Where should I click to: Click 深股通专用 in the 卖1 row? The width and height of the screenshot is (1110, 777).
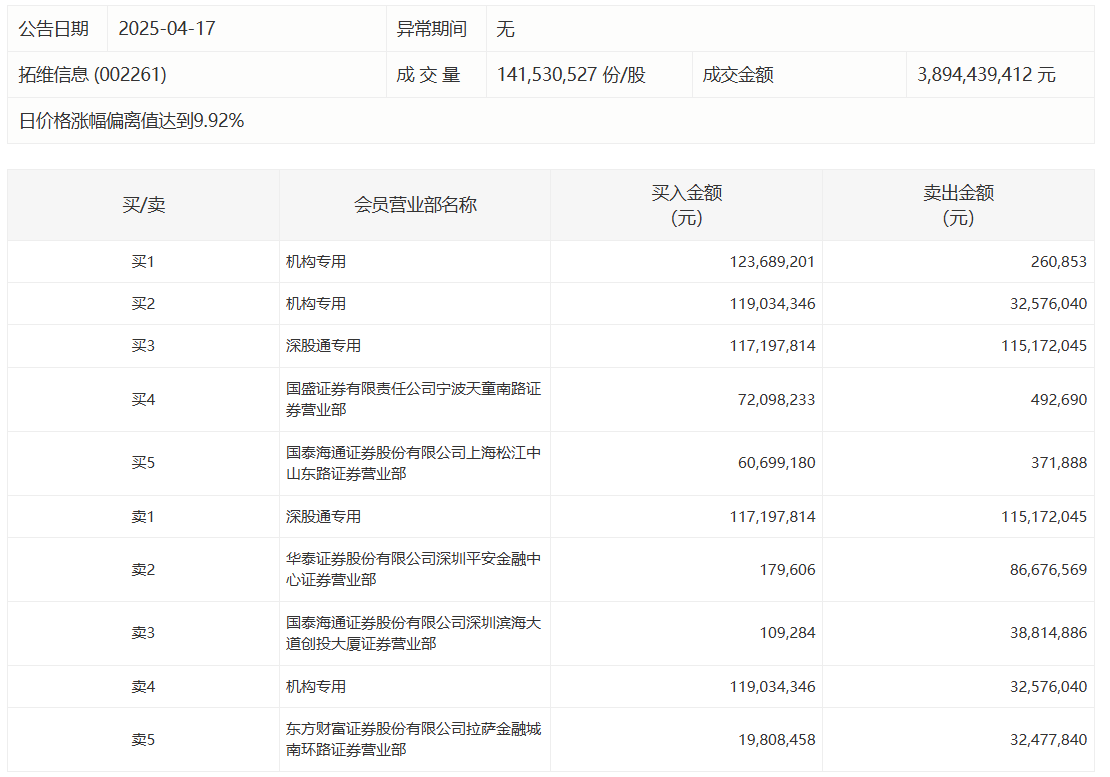(324, 517)
